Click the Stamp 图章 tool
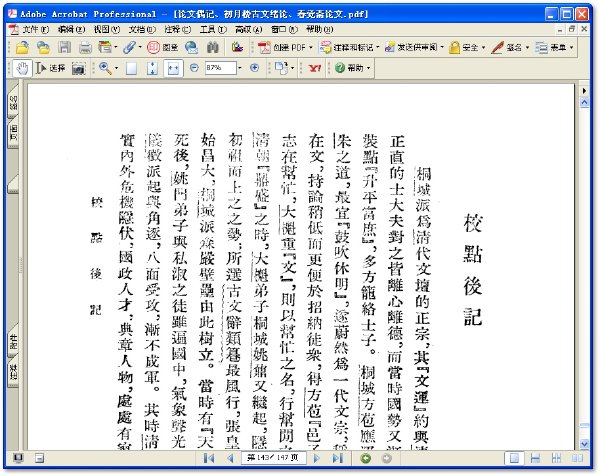Image resolution: width=600 pixels, height=476 pixels. (x=163, y=47)
